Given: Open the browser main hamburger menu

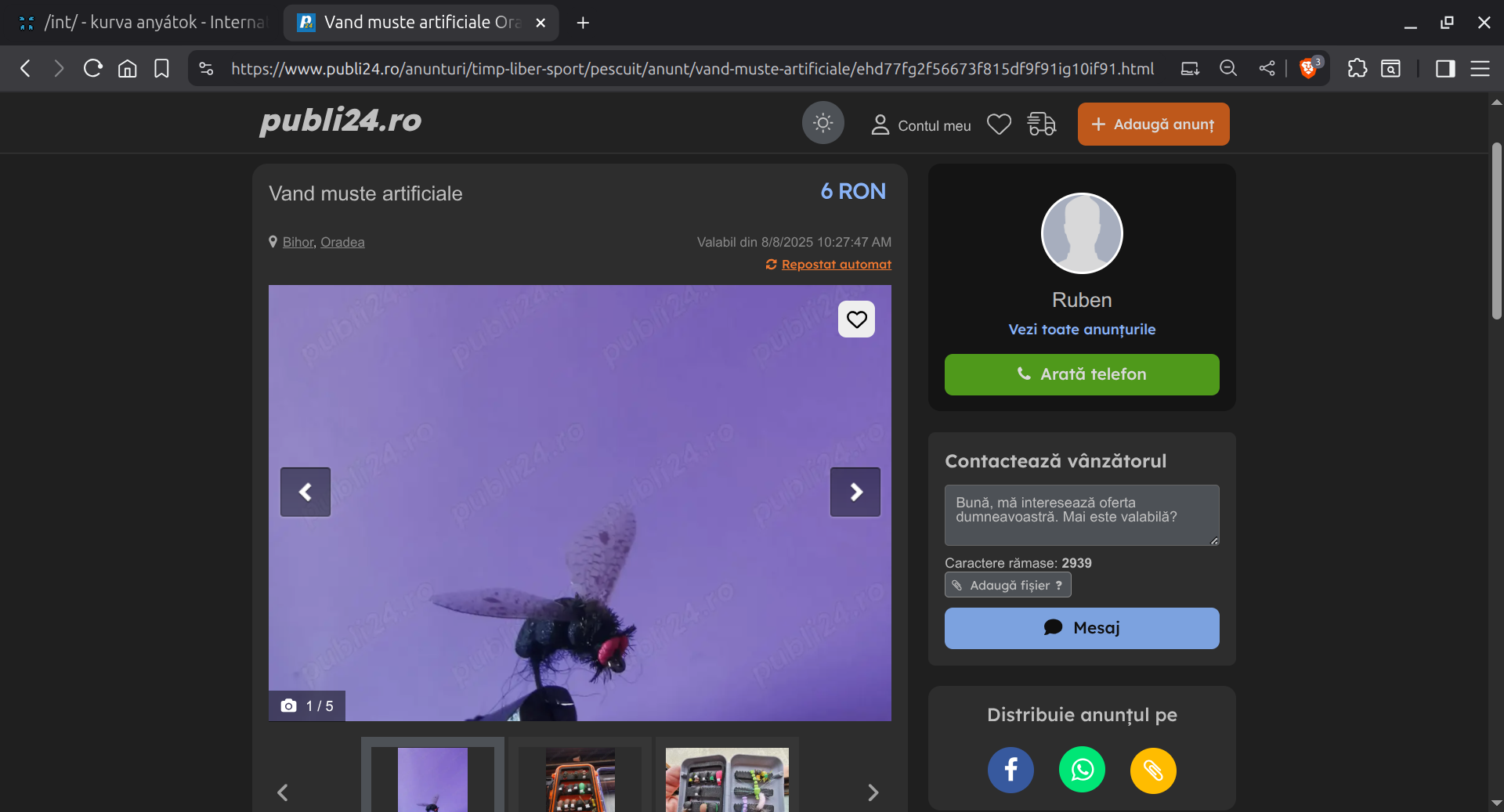Looking at the screenshot, I should pos(1480,69).
